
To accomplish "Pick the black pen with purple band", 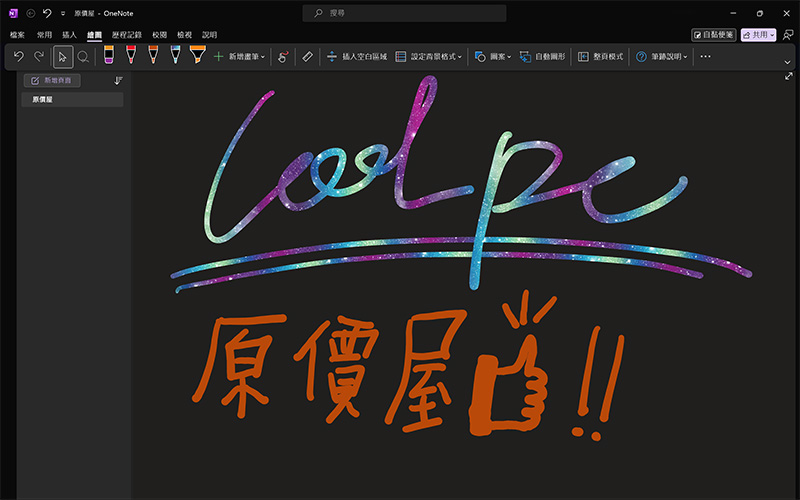I will 109,55.
